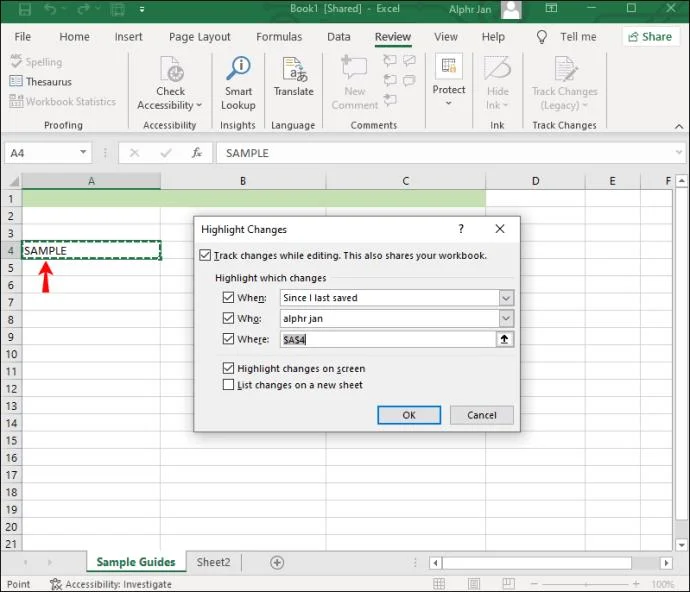The width and height of the screenshot is (690, 592).
Task: Click the Redo arrow icon
Action: 83,9
